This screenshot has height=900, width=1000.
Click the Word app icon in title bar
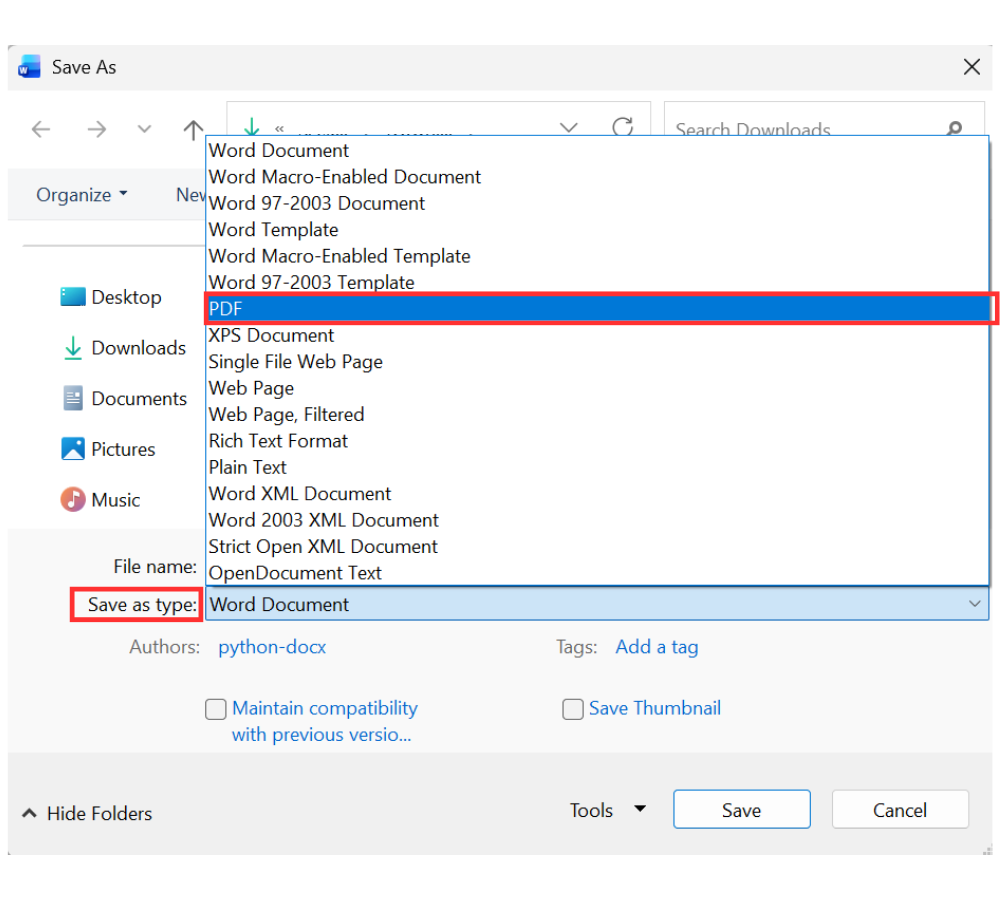29,67
